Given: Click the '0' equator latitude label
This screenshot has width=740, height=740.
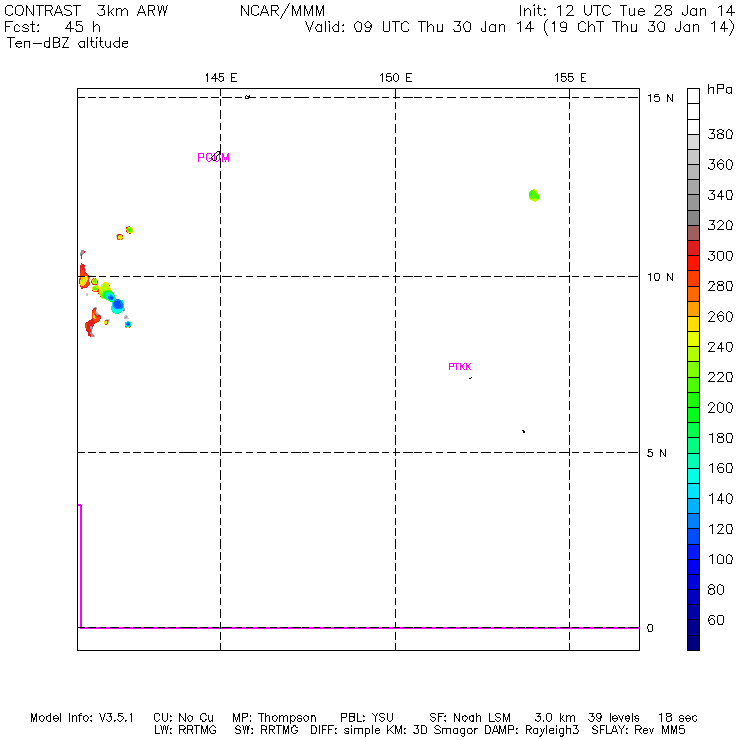Looking at the screenshot, I should (650, 628).
